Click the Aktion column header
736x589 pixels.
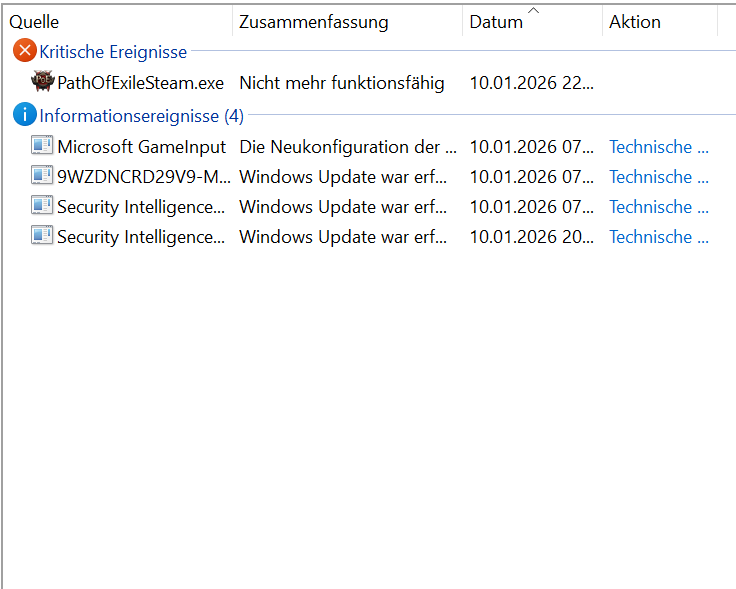click(x=634, y=22)
